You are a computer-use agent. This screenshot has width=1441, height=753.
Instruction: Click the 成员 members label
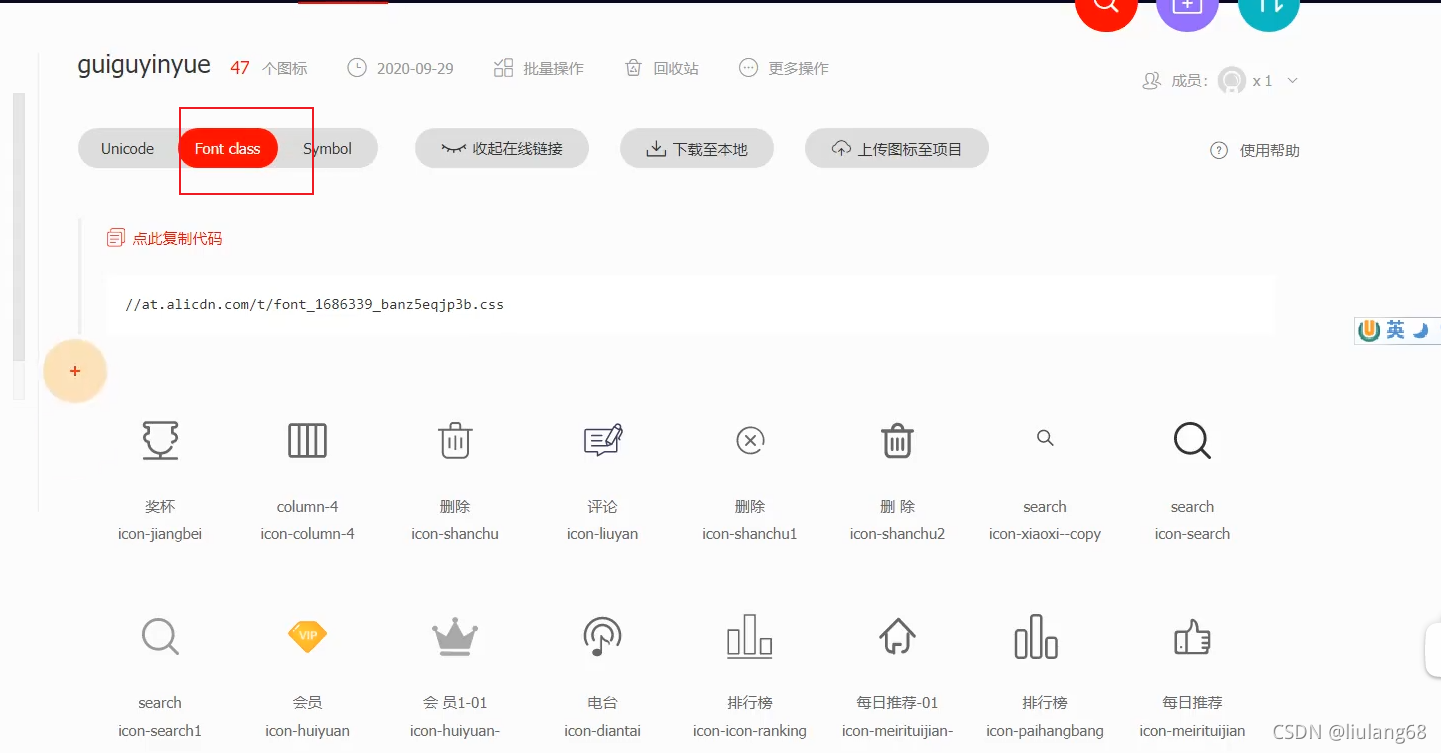1187,81
